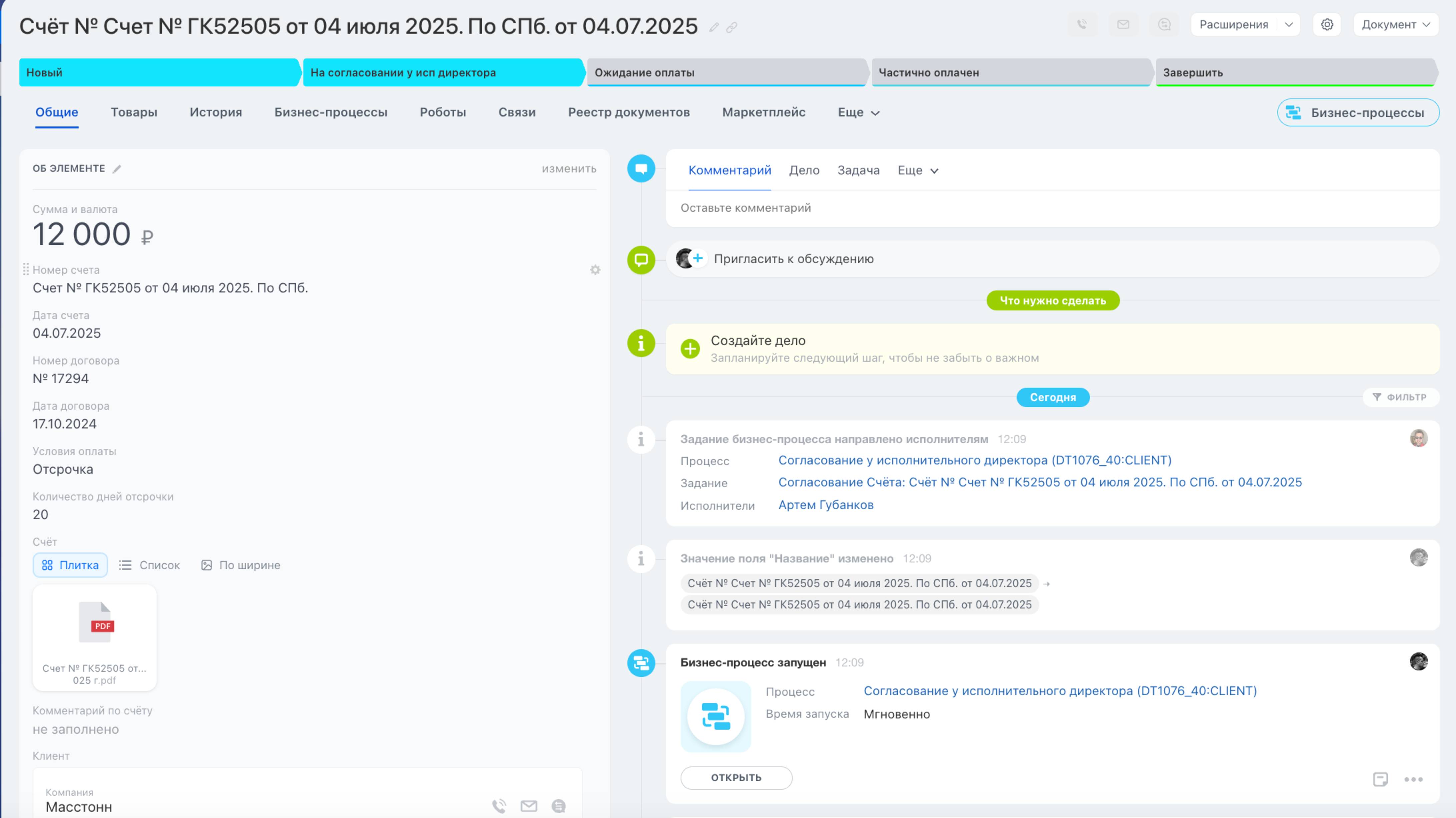
Task: Click the gear icon beside Номер счета field
Action: click(595, 270)
